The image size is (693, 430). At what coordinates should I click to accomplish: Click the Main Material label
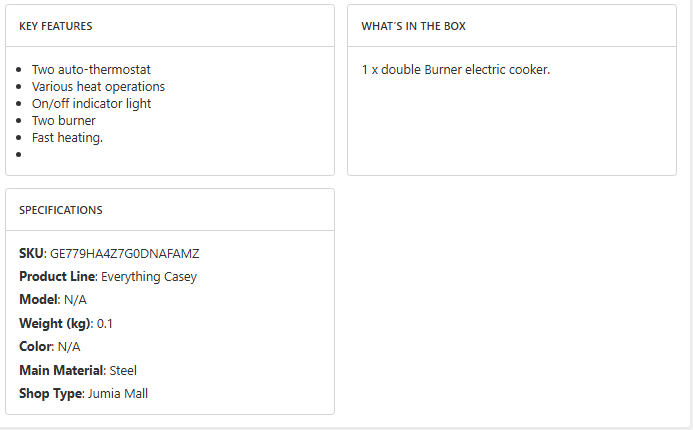click(61, 371)
